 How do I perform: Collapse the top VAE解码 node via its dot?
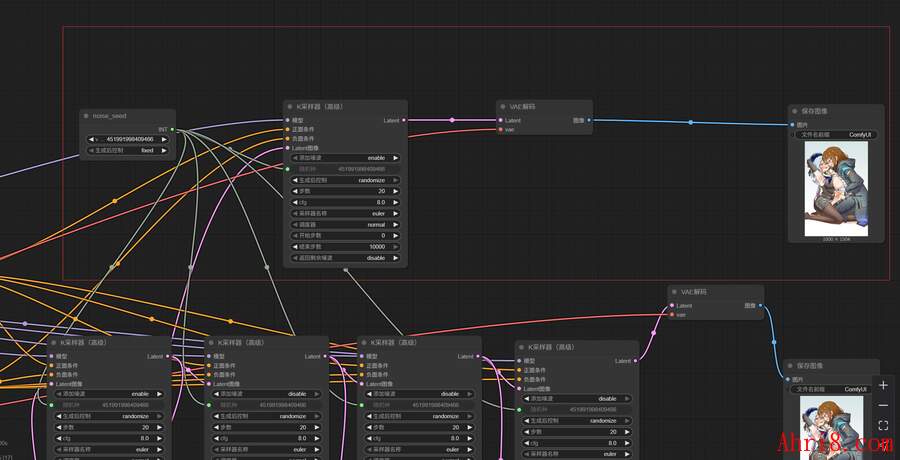click(504, 106)
